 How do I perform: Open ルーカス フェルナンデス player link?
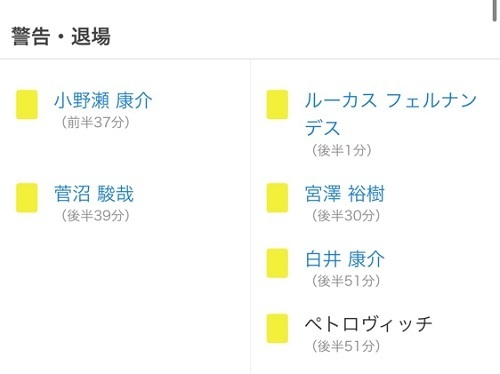(391, 114)
